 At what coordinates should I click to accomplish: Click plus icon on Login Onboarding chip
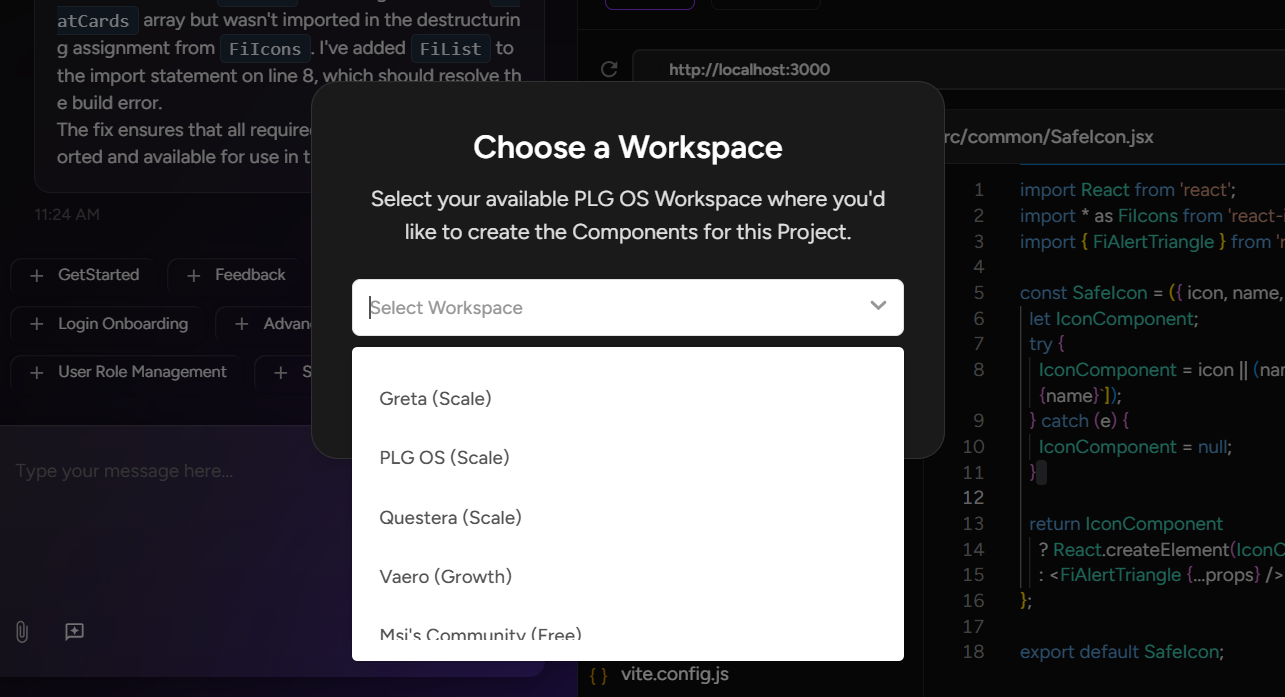pos(37,324)
